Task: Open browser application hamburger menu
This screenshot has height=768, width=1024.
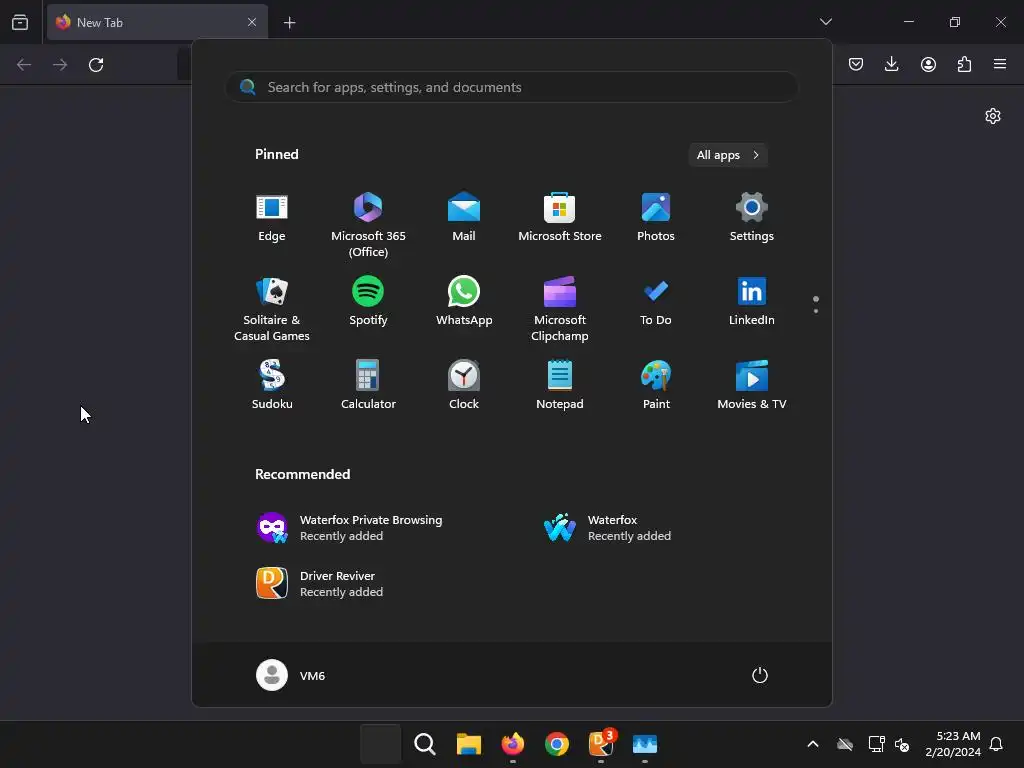Action: click(1000, 64)
